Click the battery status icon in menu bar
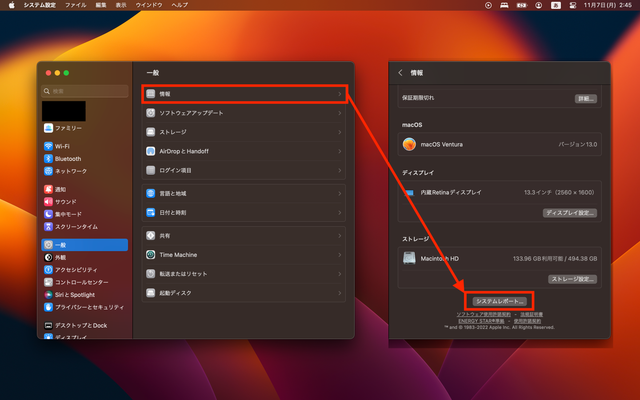Screen dimensions: 640x400 coord(522,5)
